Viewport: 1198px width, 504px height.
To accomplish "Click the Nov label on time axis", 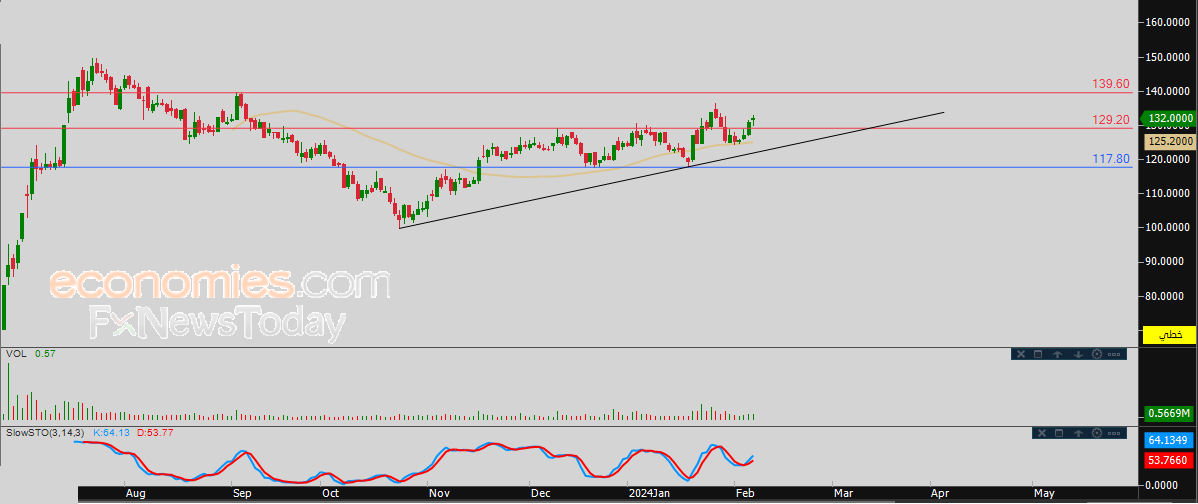I will [x=439, y=493].
